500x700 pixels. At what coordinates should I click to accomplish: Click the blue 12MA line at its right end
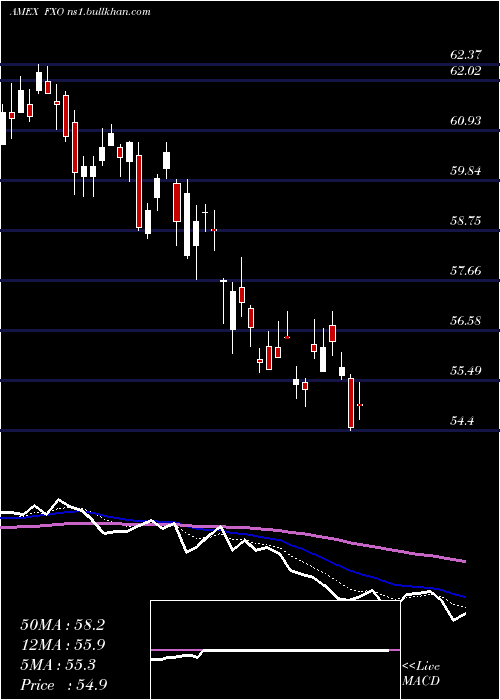(x=464, y=596)
